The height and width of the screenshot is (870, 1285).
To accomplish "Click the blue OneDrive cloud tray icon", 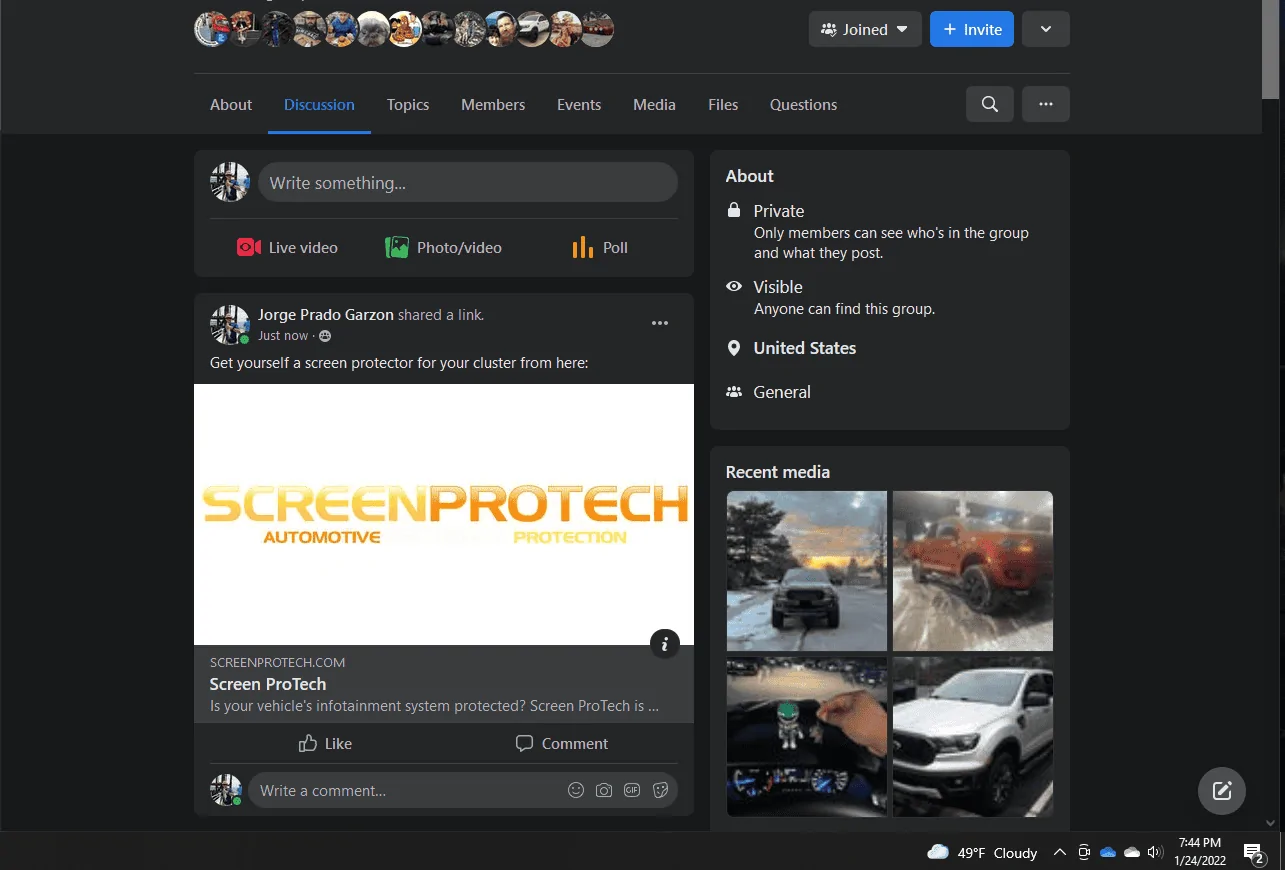I will (x=1108, y=852).
